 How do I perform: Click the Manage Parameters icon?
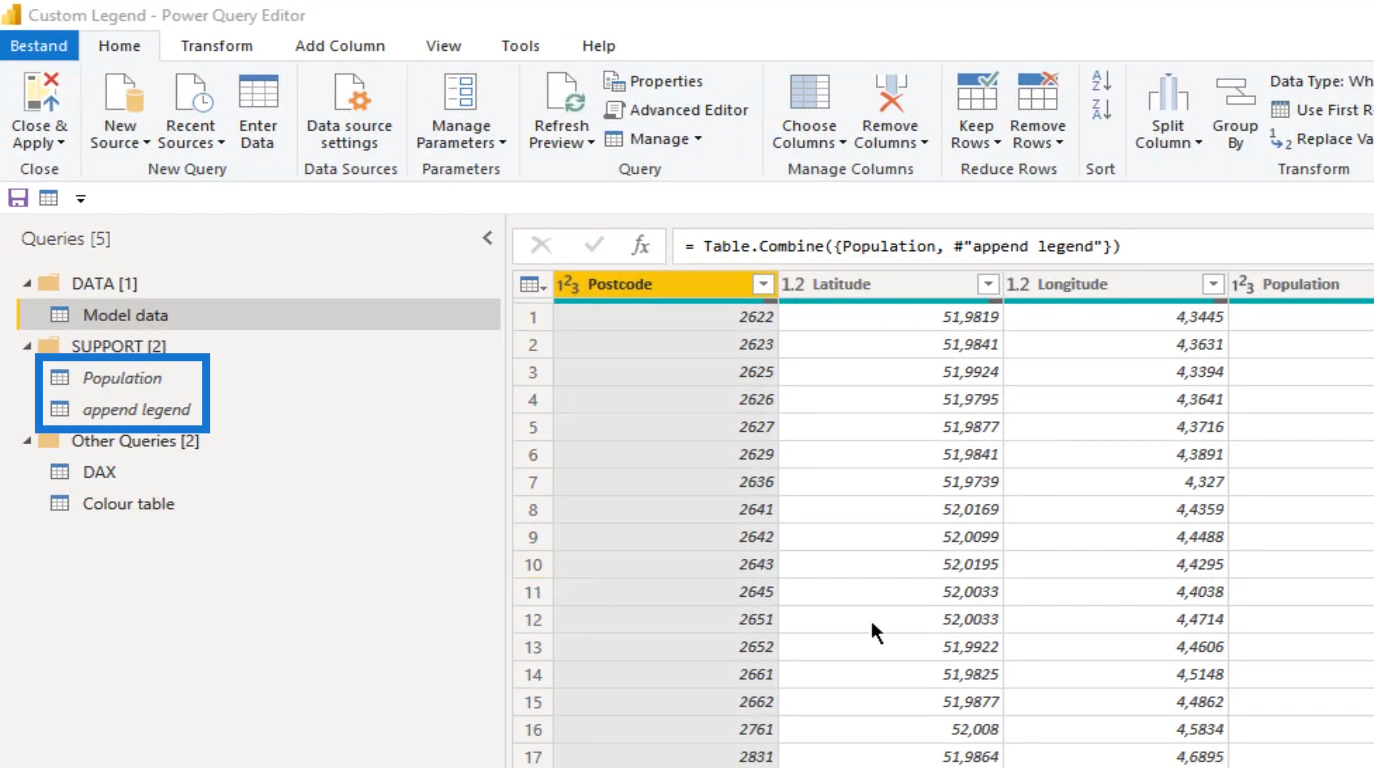[460, 92]
